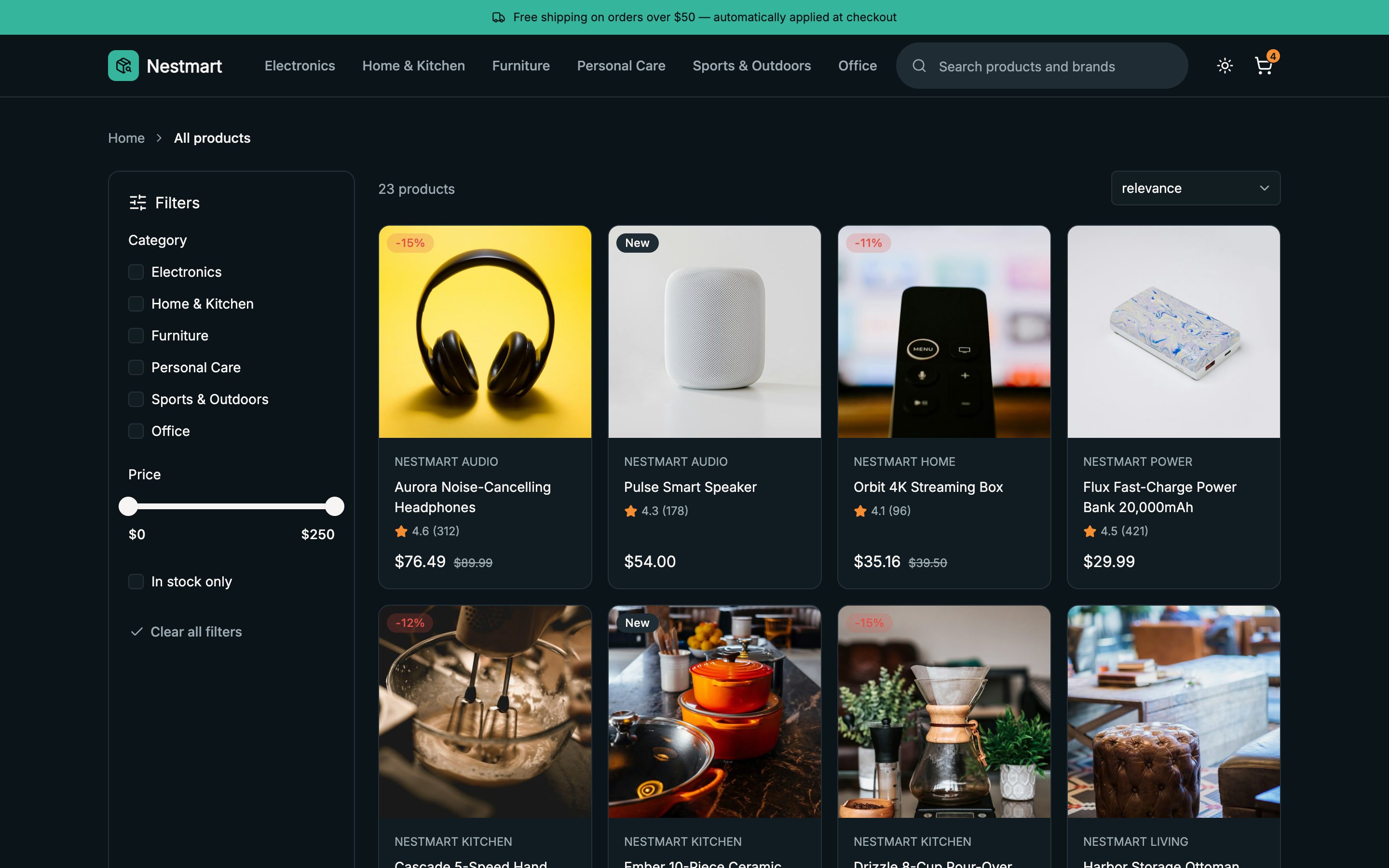This screenshot has width=1389, height=868.
Task: Click the free shipping truck icon
Action: (x=498, y=17)
